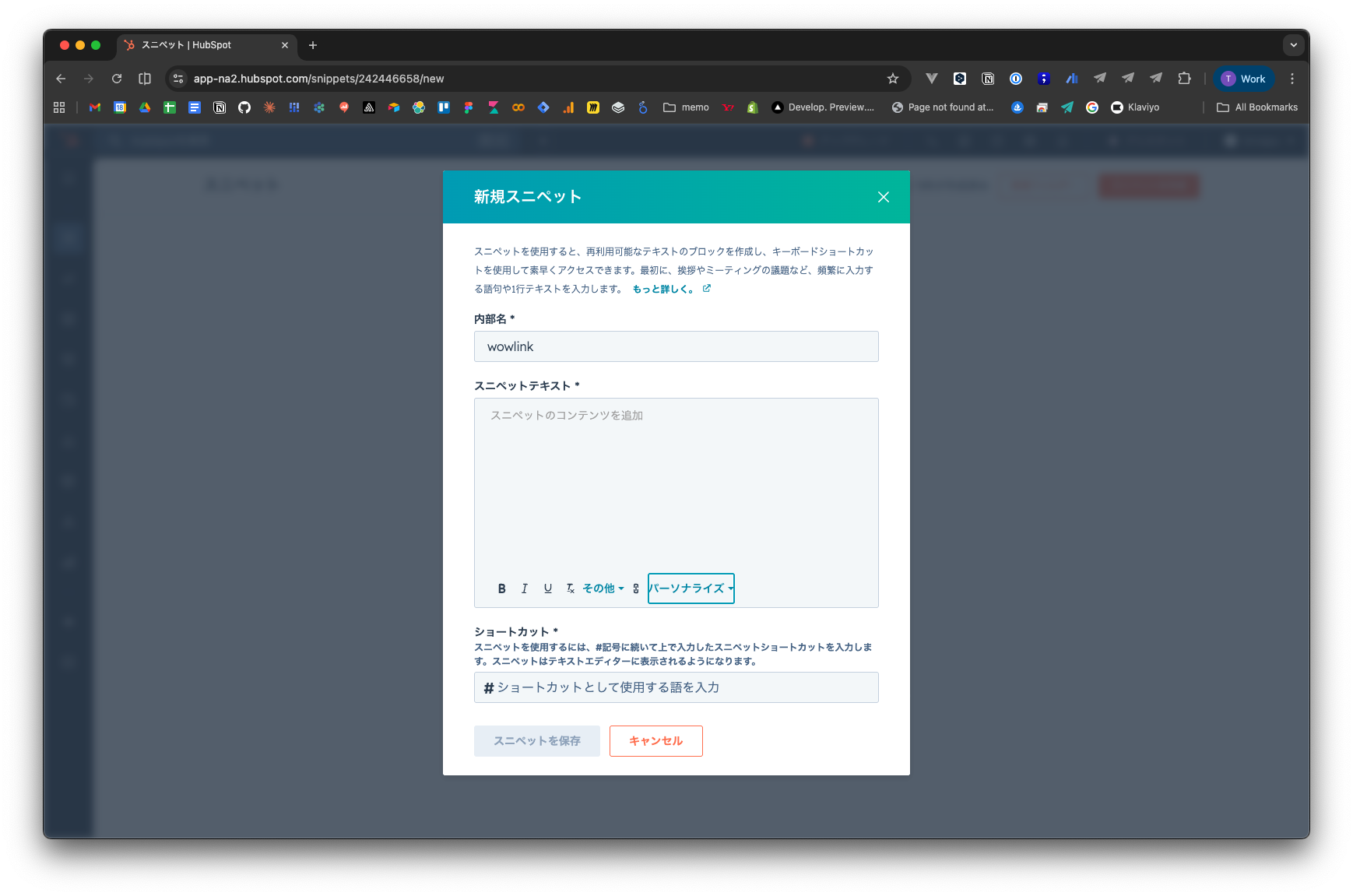Apply bold formatting in snippet editor
The height and width of the screenshot is (896, 1353).
pyautogui.click(x=501, y=589)
